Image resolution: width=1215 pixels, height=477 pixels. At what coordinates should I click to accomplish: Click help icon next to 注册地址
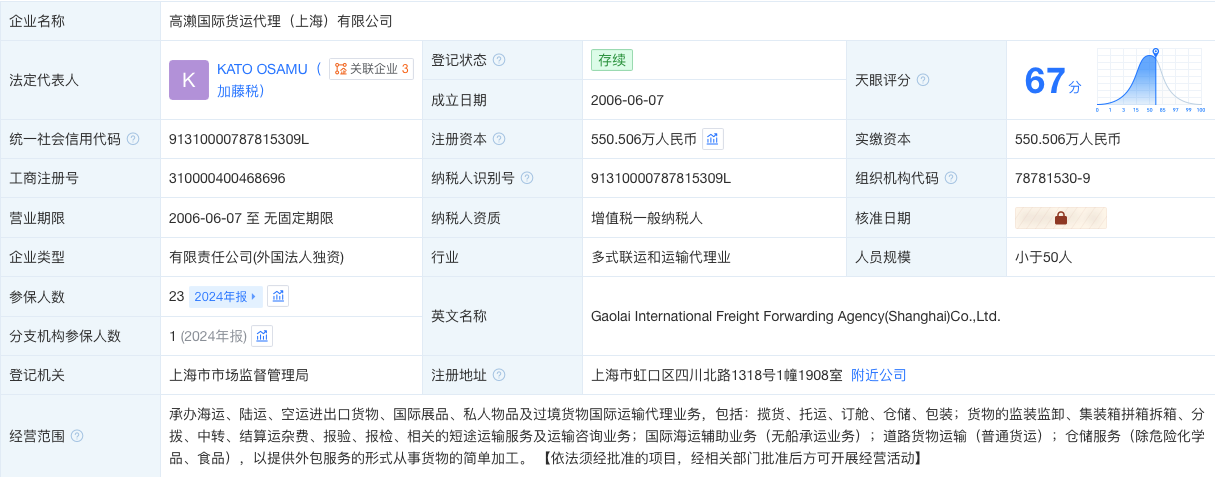[x=499, y=375]
